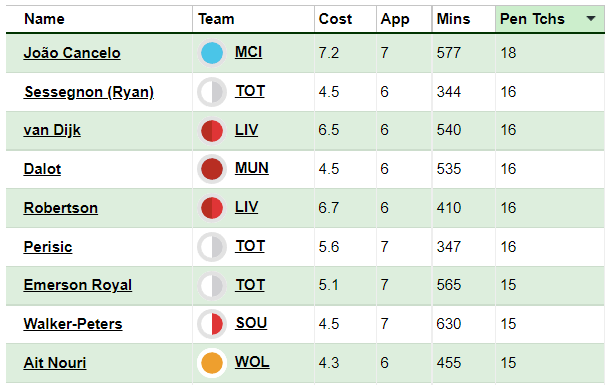Click Emerson Royal's TOT team badge

(212, 285)
